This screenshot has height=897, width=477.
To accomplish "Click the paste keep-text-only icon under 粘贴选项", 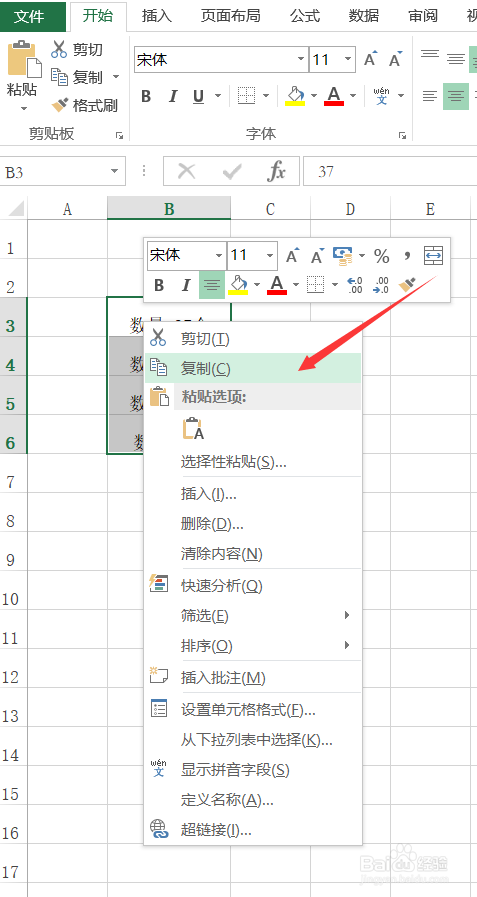I will (x=193, y=429).
